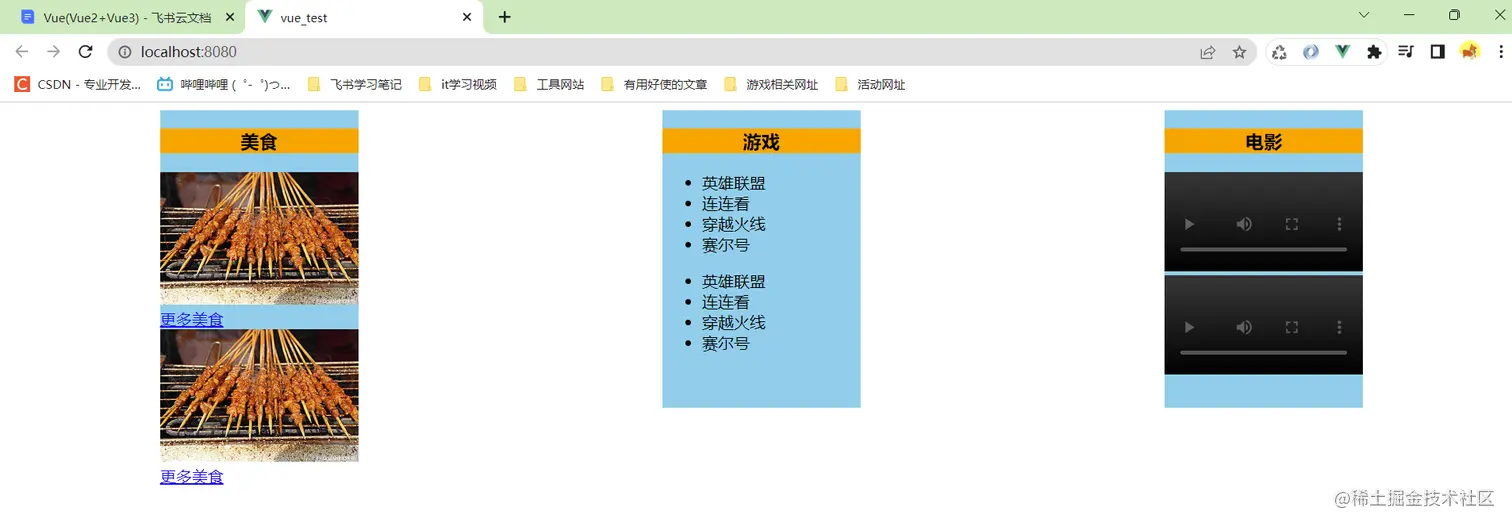Follow the first 更多美食 link

[x=192, y=320]
